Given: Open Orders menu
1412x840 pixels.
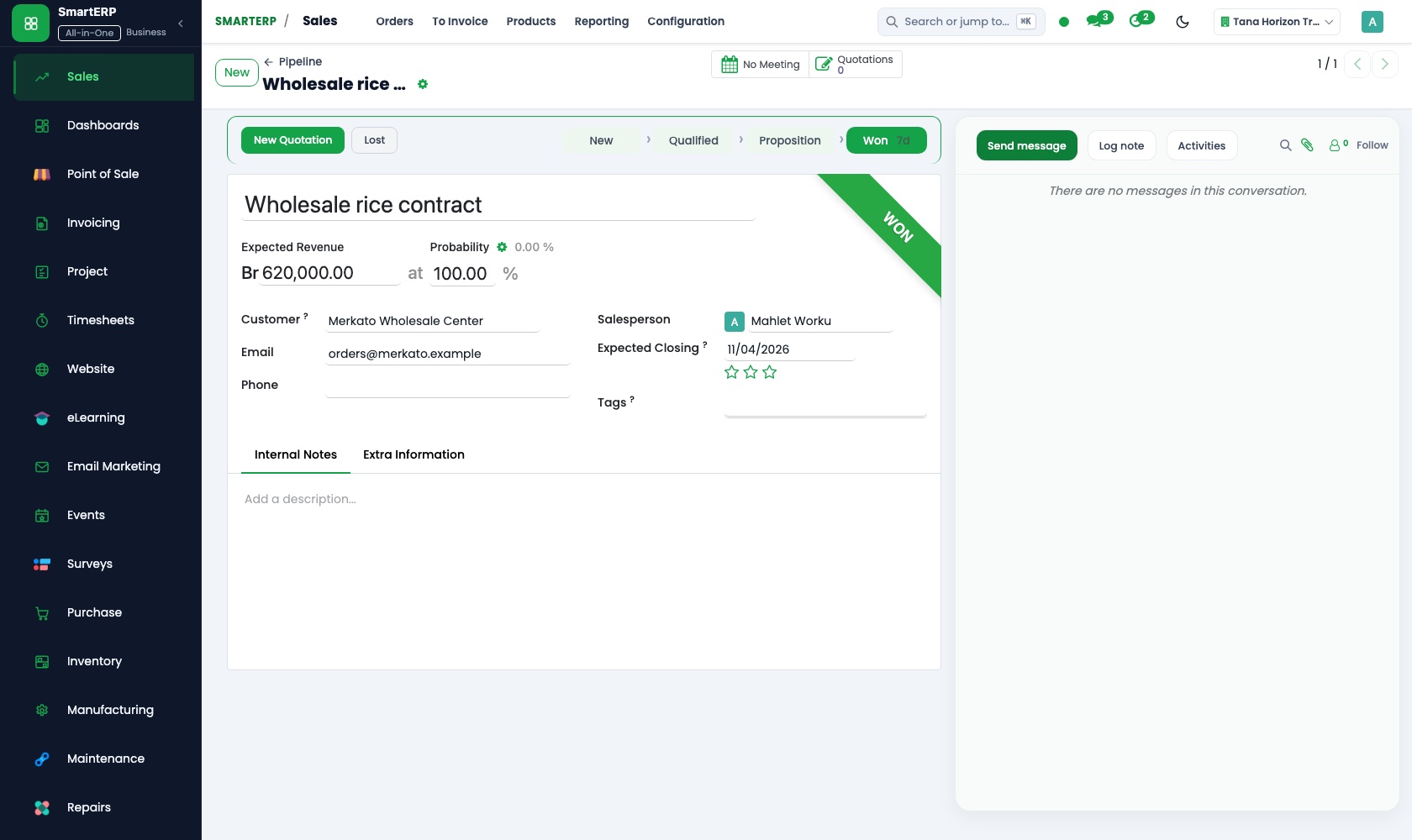Looking at the screenshot, I should [394, 21].
